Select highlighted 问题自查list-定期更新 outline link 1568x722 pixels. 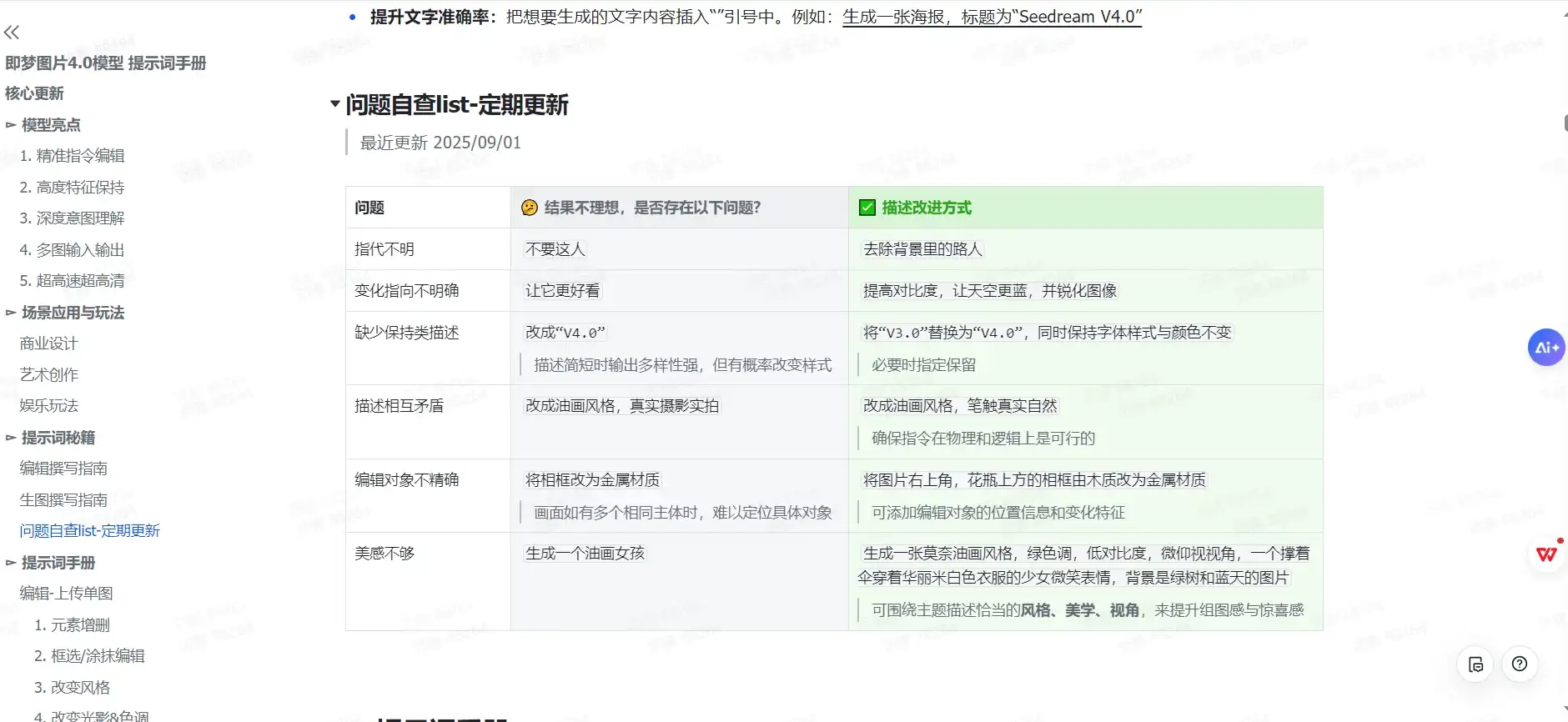(x=90, y=531)
